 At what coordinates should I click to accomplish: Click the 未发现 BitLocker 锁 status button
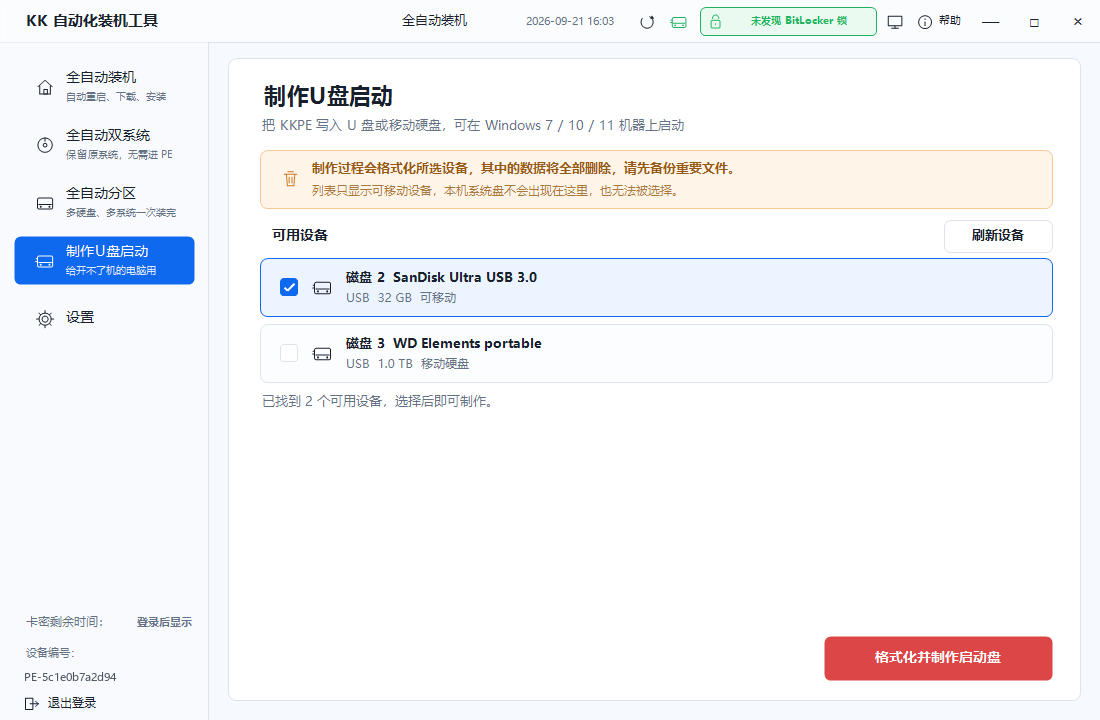[788, 22]
